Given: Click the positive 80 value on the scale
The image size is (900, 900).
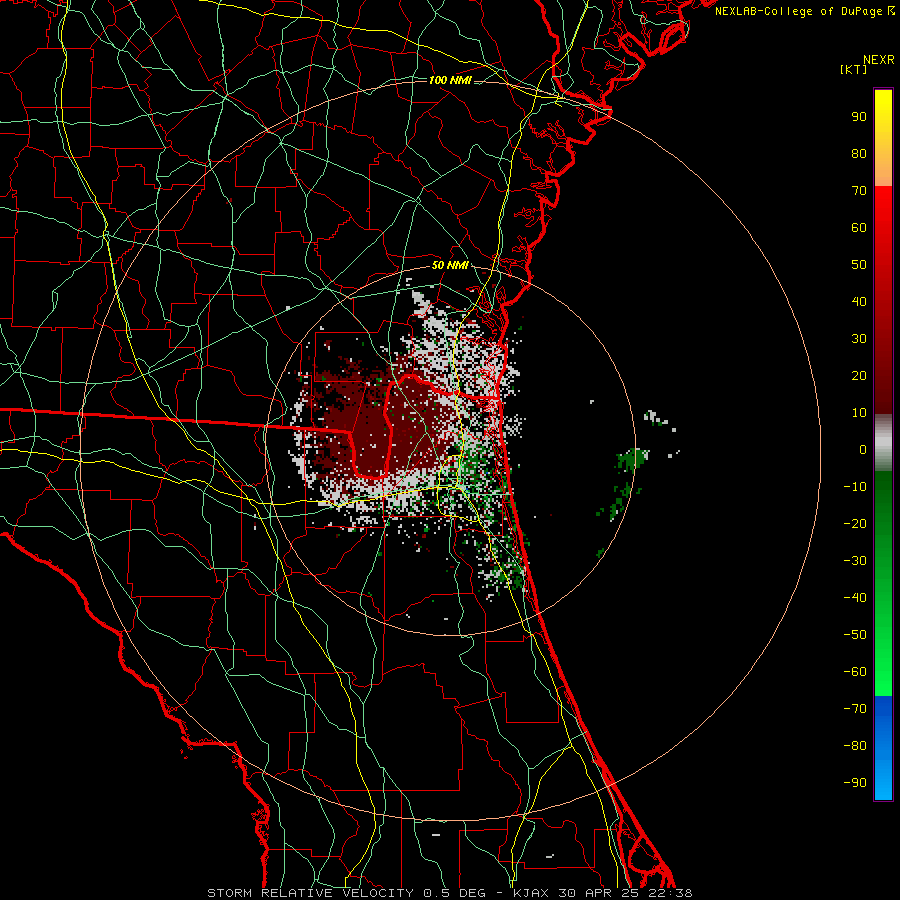Looking at the screenshot, I should pos(859,154).
